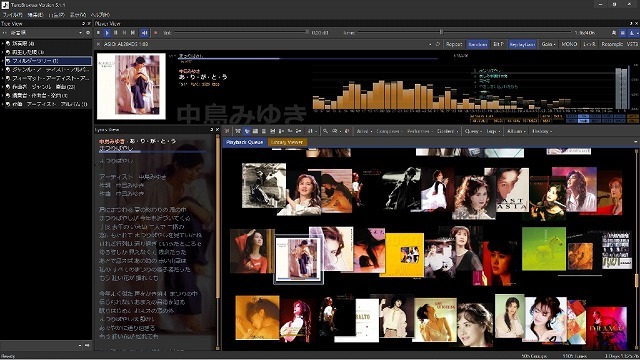Click the highlighted middle icon at Player View right

click(x=623, y=33)
